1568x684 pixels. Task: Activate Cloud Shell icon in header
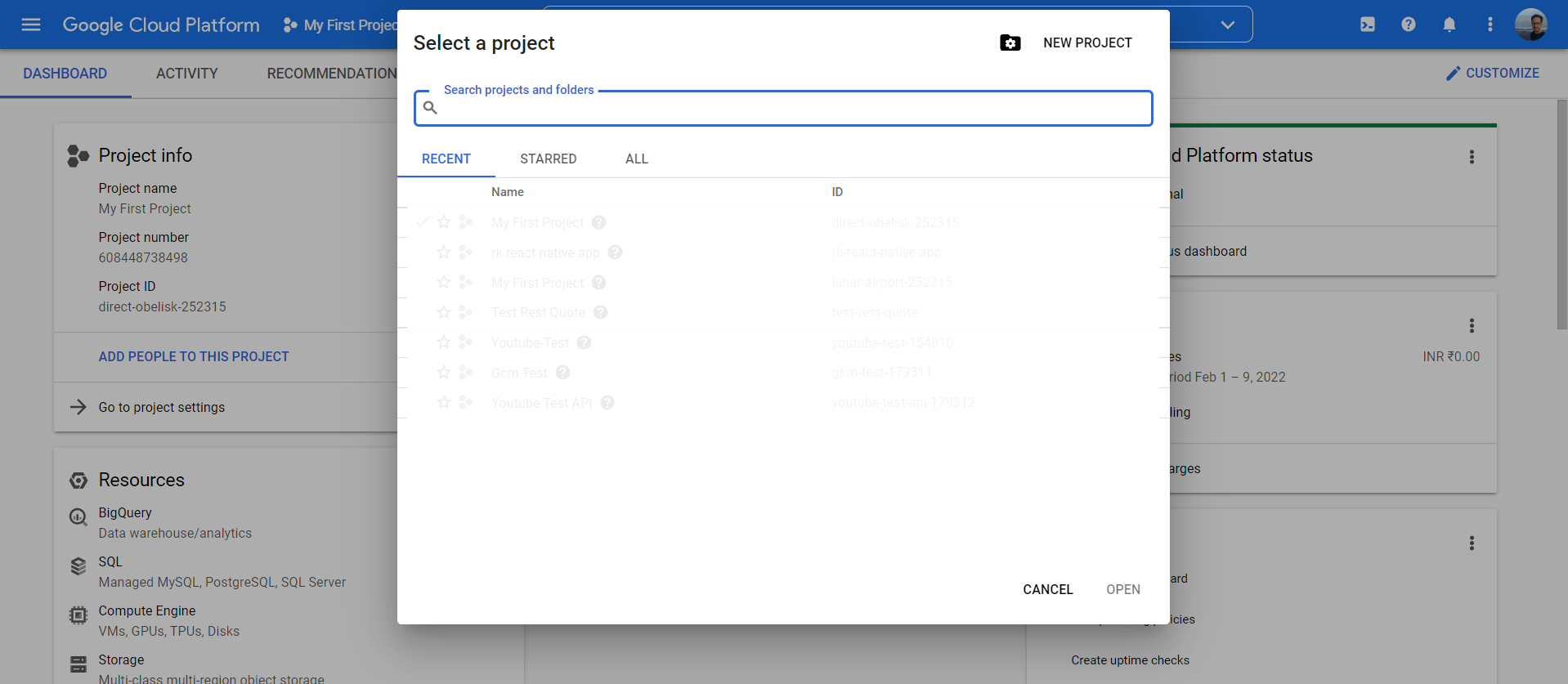click(1368, 25)
